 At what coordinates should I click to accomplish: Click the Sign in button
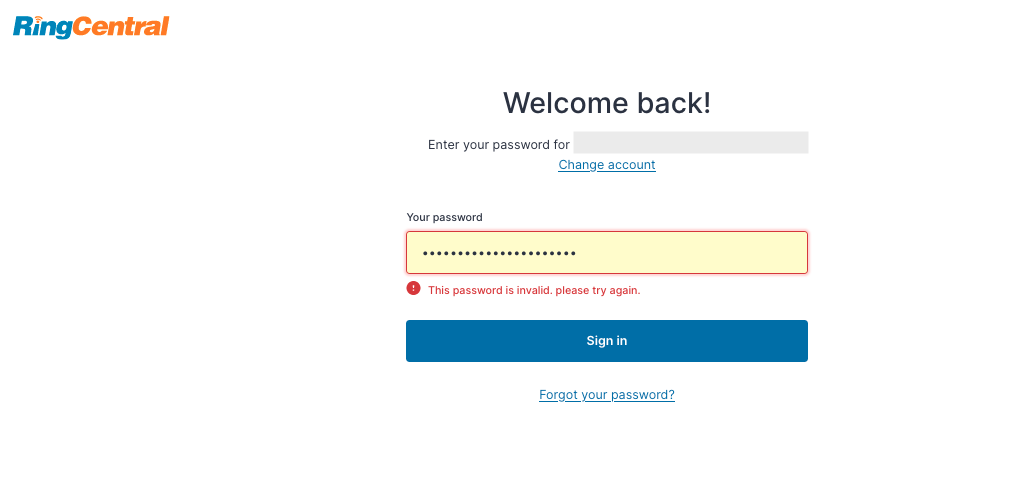(607, 341)
